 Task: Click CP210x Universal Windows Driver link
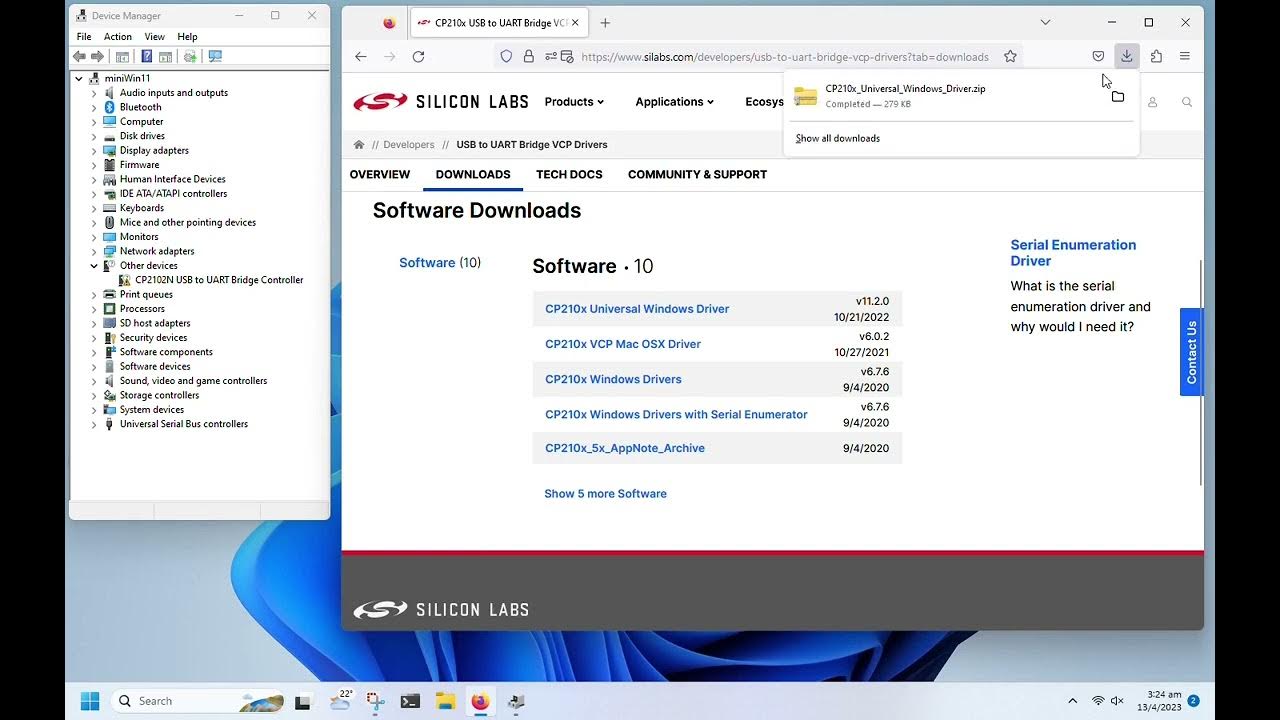pyautogui.click(x=637, y=309)
